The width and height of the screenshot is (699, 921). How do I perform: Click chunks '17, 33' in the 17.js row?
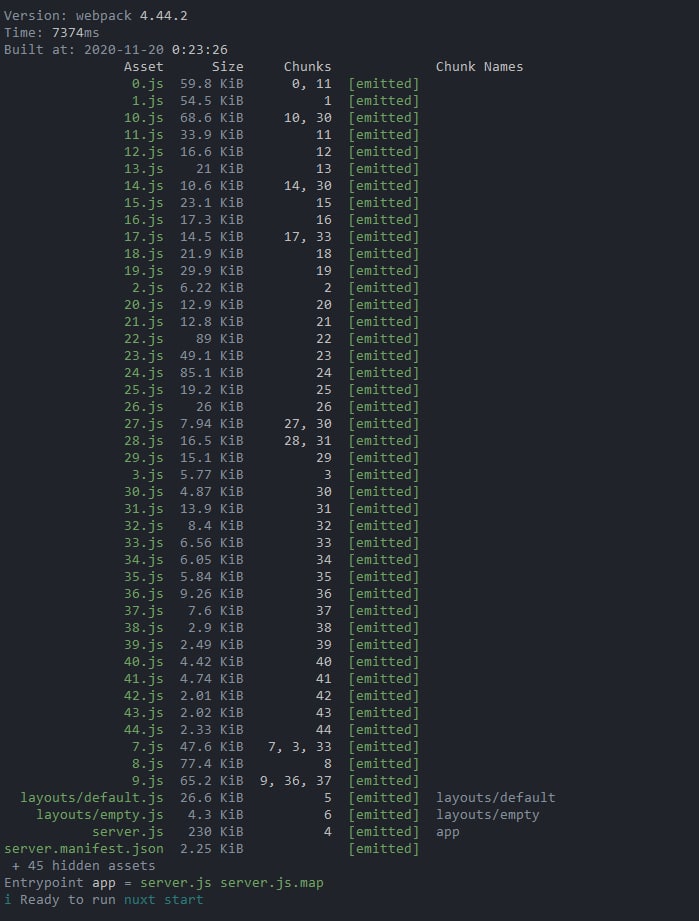pos(307,237)
